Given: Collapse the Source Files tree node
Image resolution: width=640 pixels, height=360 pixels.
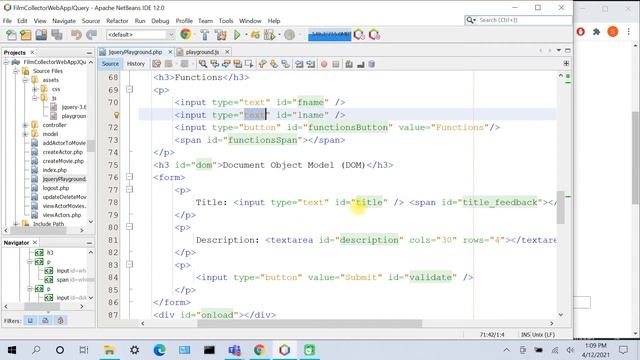Looking at the screenshot, I should [16, 71].
